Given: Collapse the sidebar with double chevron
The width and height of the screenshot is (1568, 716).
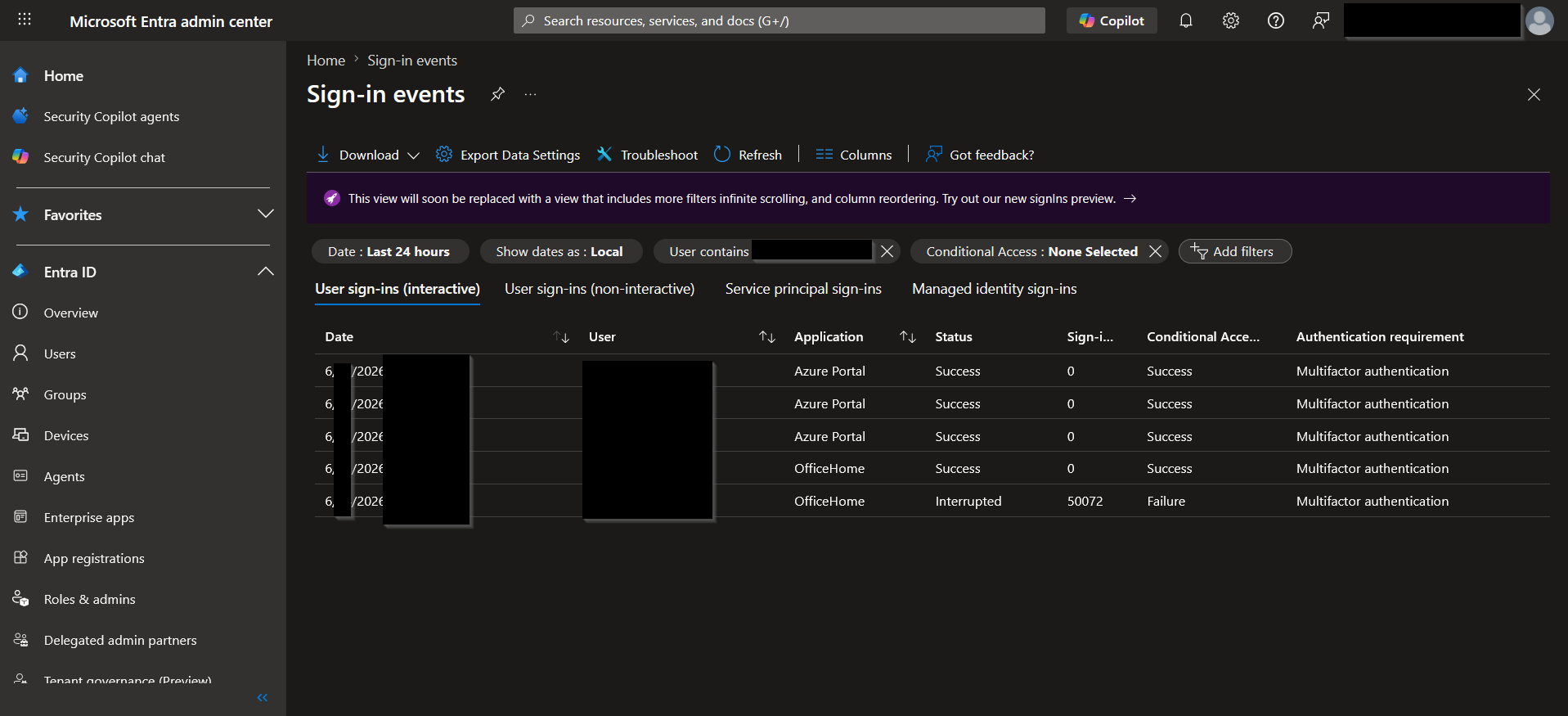Looking at the screenshot, I should click(263, 697).
